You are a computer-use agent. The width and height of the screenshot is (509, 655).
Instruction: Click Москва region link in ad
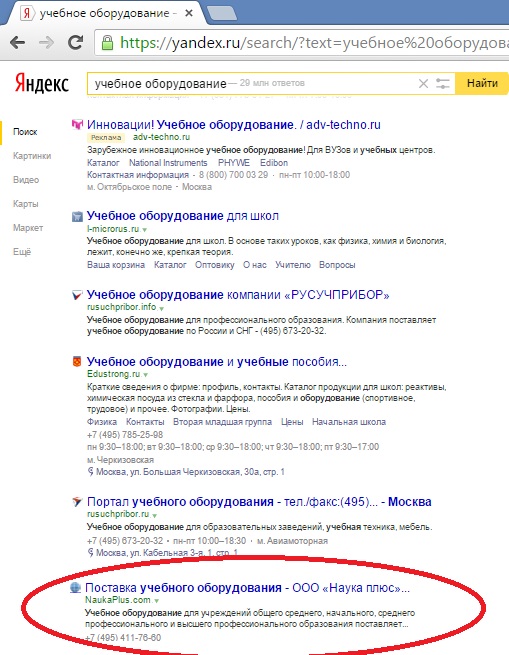197,187
